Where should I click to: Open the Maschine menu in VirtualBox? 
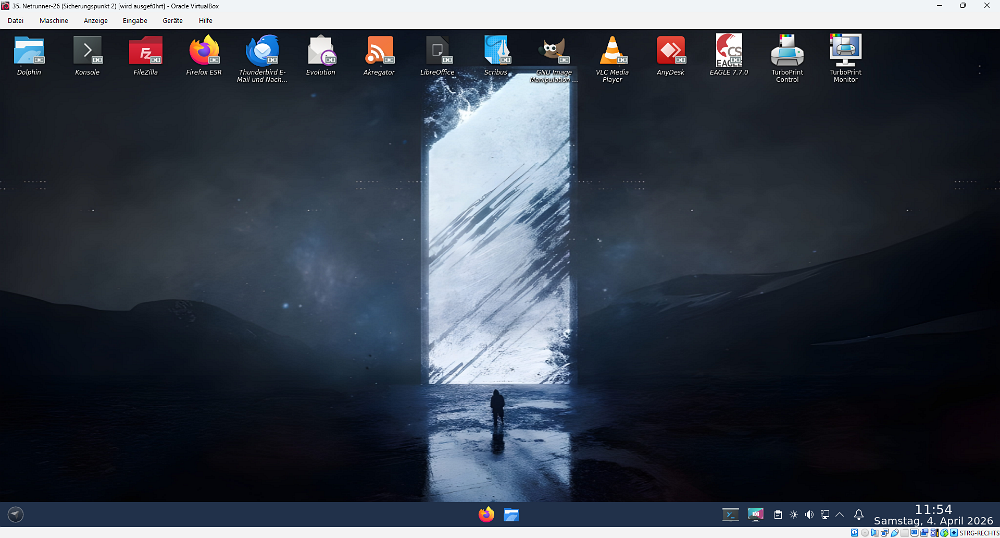[x=53, y=20]
